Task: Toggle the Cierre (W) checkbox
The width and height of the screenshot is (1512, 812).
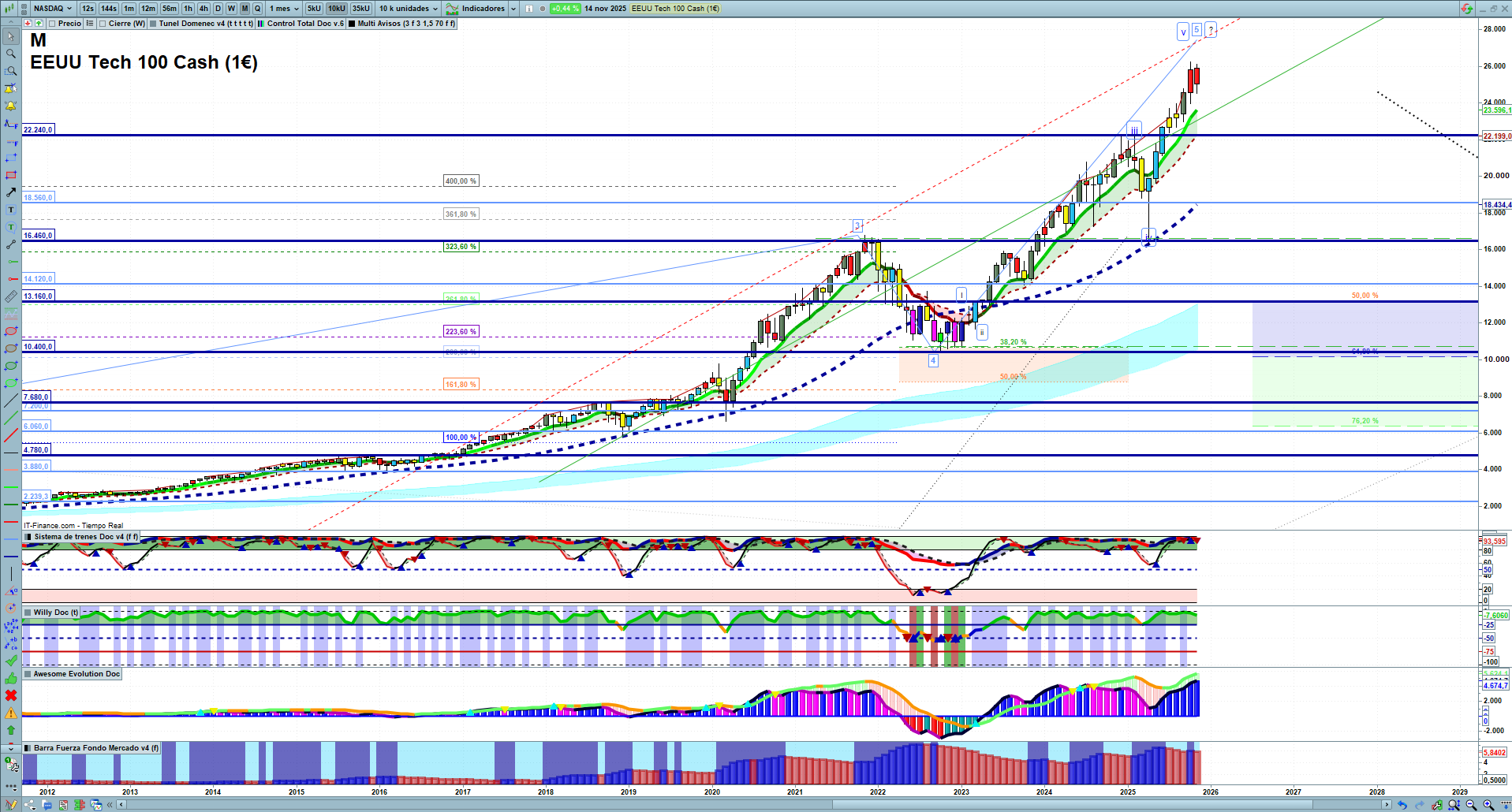Action: (x=103, y=24)
